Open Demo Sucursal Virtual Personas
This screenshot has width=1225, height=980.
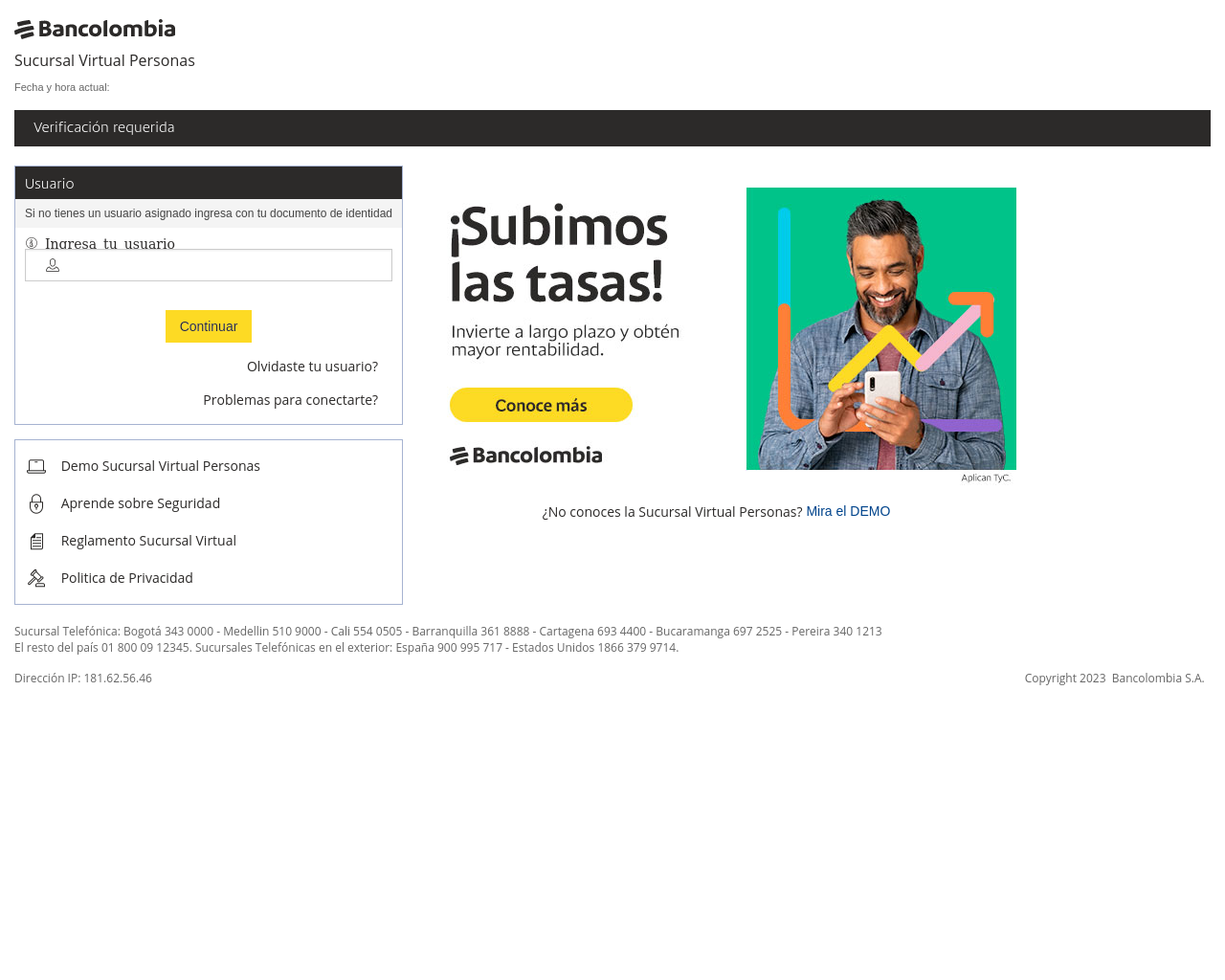click(161, 466)
